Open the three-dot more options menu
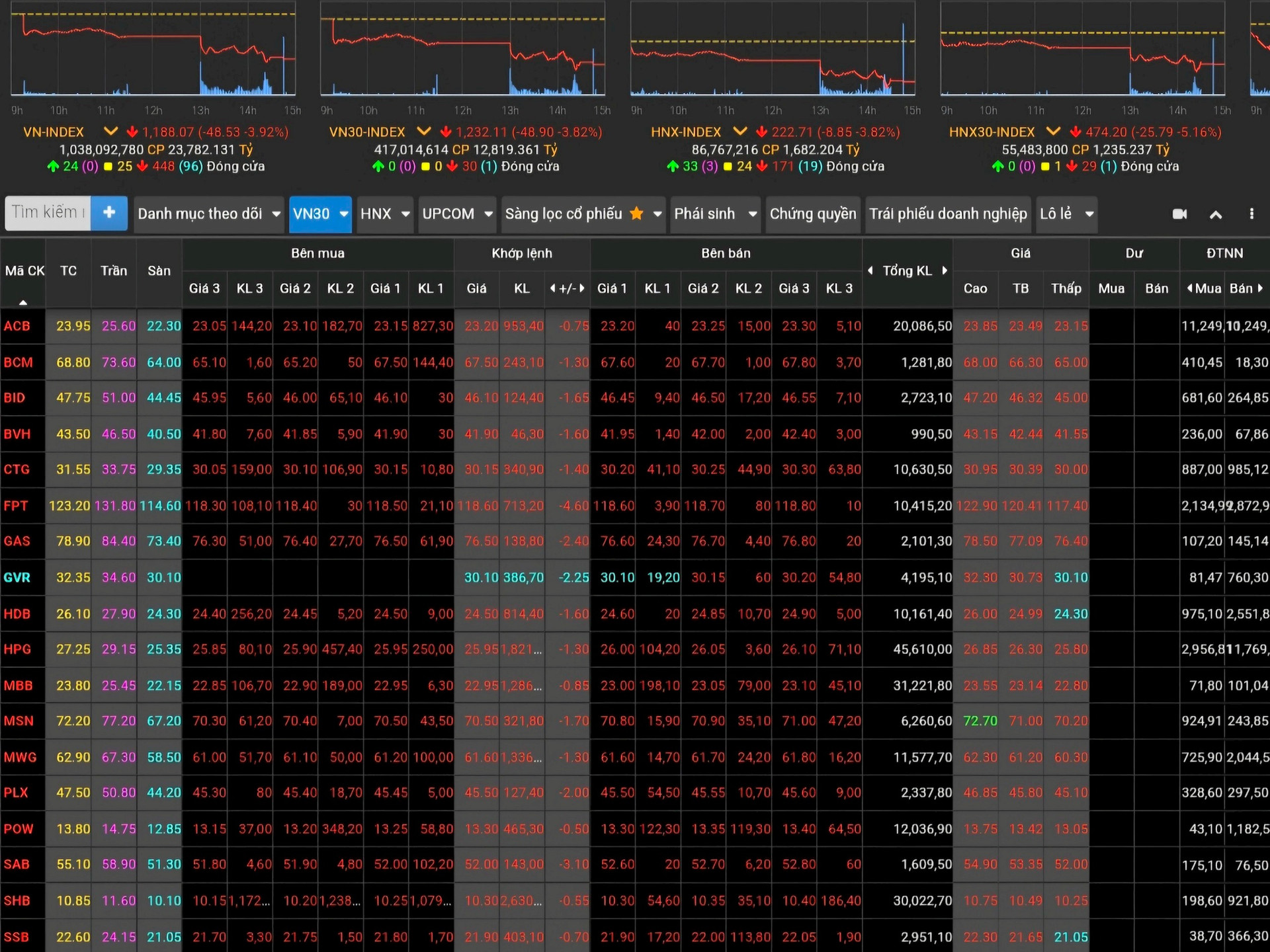Viewport: 1270px width, 952px height. [1251, 214]
